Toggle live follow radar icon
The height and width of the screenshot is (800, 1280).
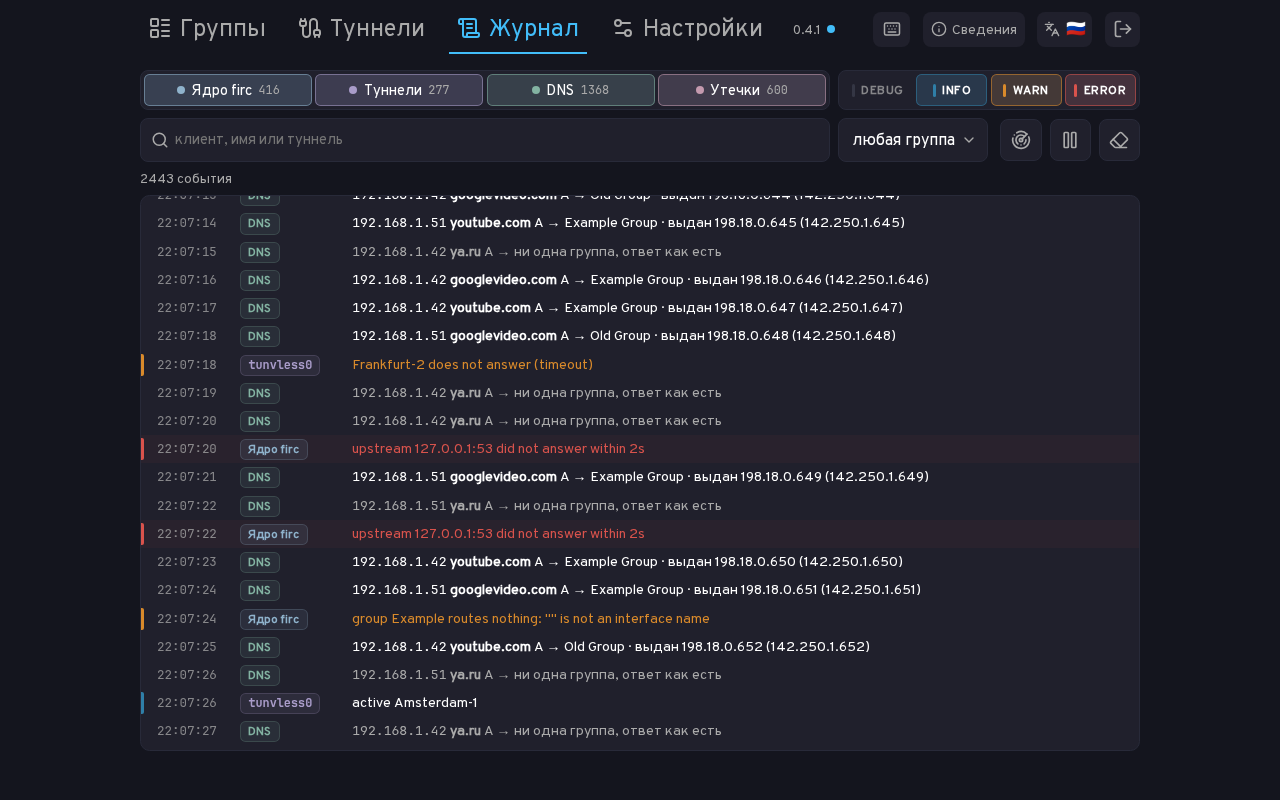pos(1021,140)
